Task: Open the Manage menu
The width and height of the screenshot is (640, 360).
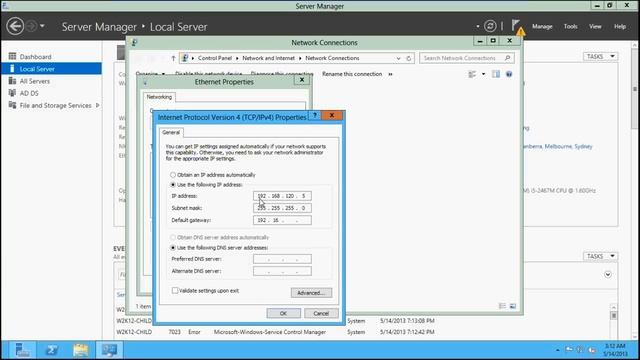Action: point(542,27)
